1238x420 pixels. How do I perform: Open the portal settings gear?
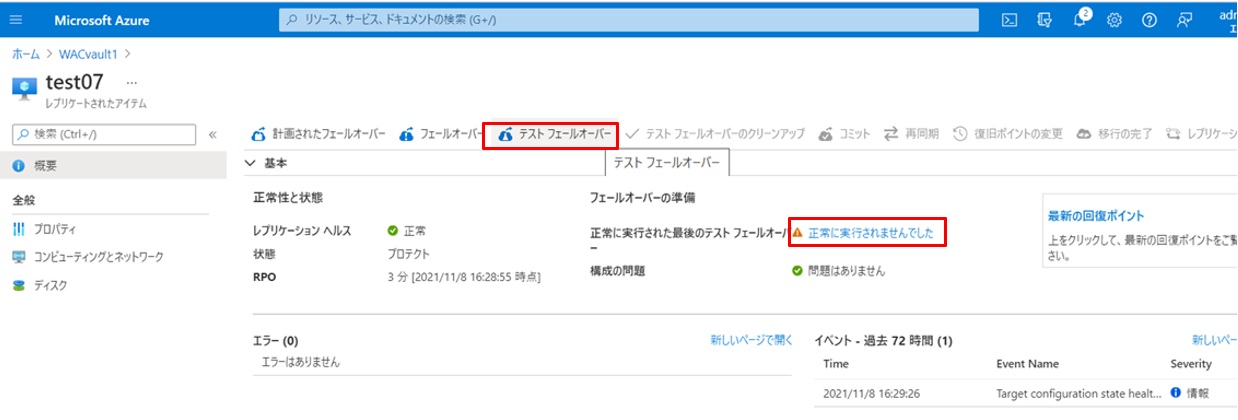pos(1114,20)
